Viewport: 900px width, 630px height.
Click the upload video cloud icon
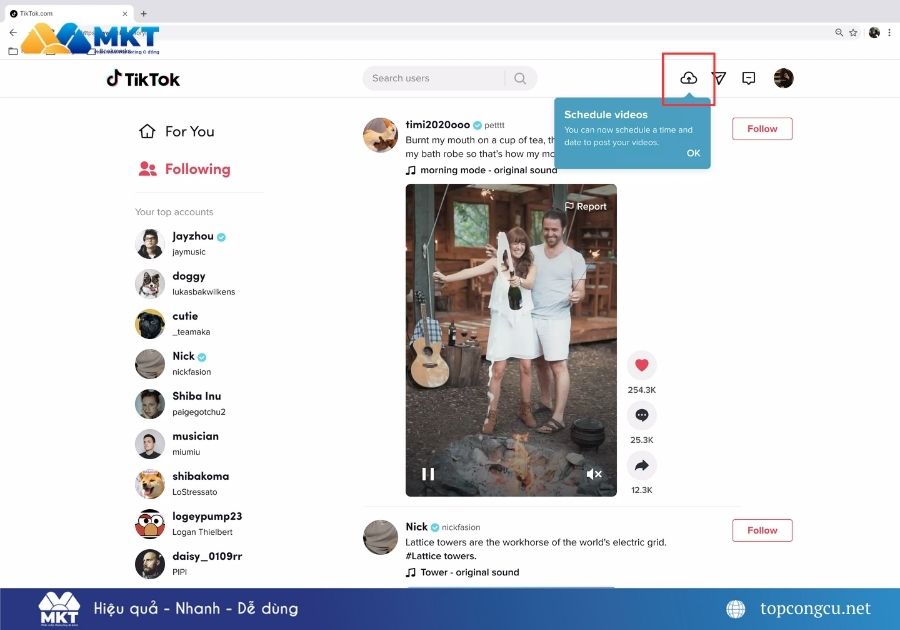pyautogui.click(x=689, y=78)
